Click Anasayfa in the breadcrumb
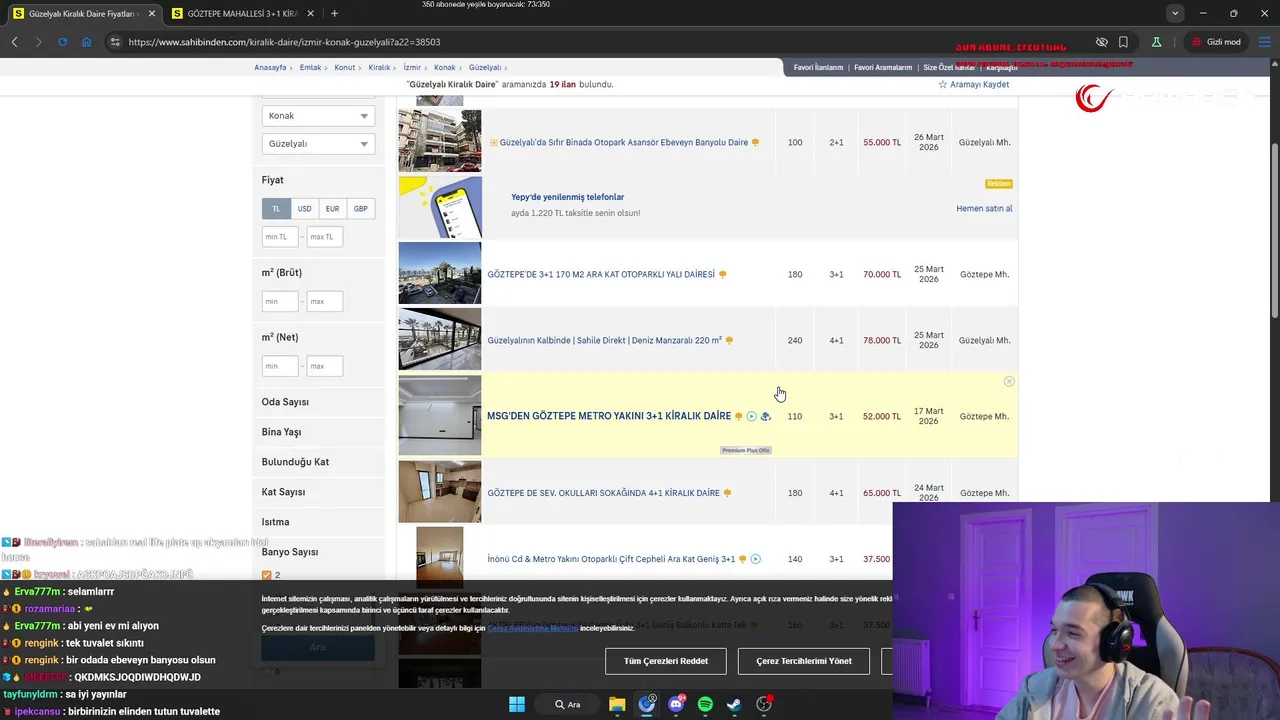Viewport: 1280px width, 720px height. coord(270,68)
